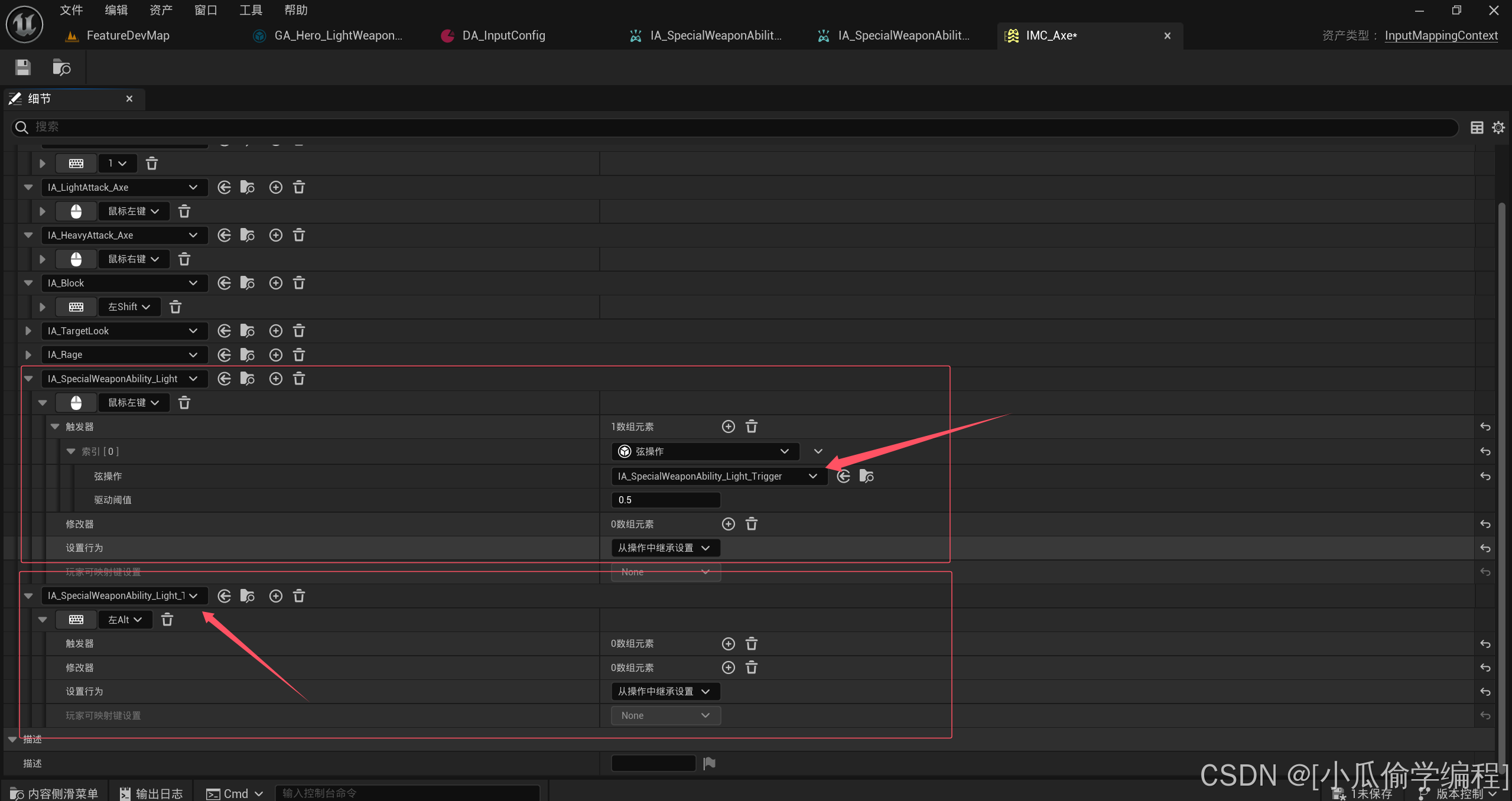The image size is (1512, 801).
Task: Open details view settings gear
Action: pos(1498,128)
